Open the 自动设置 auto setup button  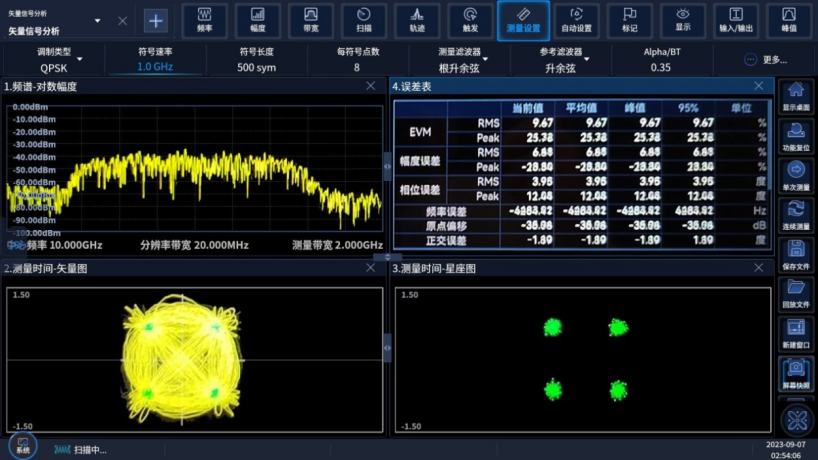[x=576, y=20]
